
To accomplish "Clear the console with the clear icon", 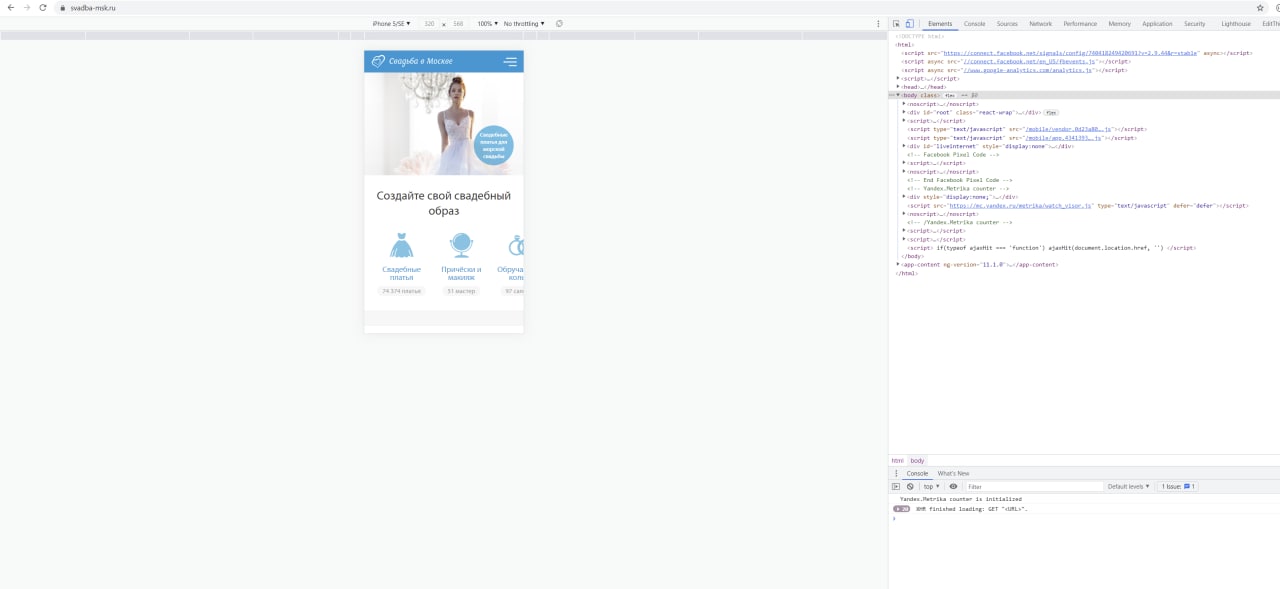I will pos(910,486).
